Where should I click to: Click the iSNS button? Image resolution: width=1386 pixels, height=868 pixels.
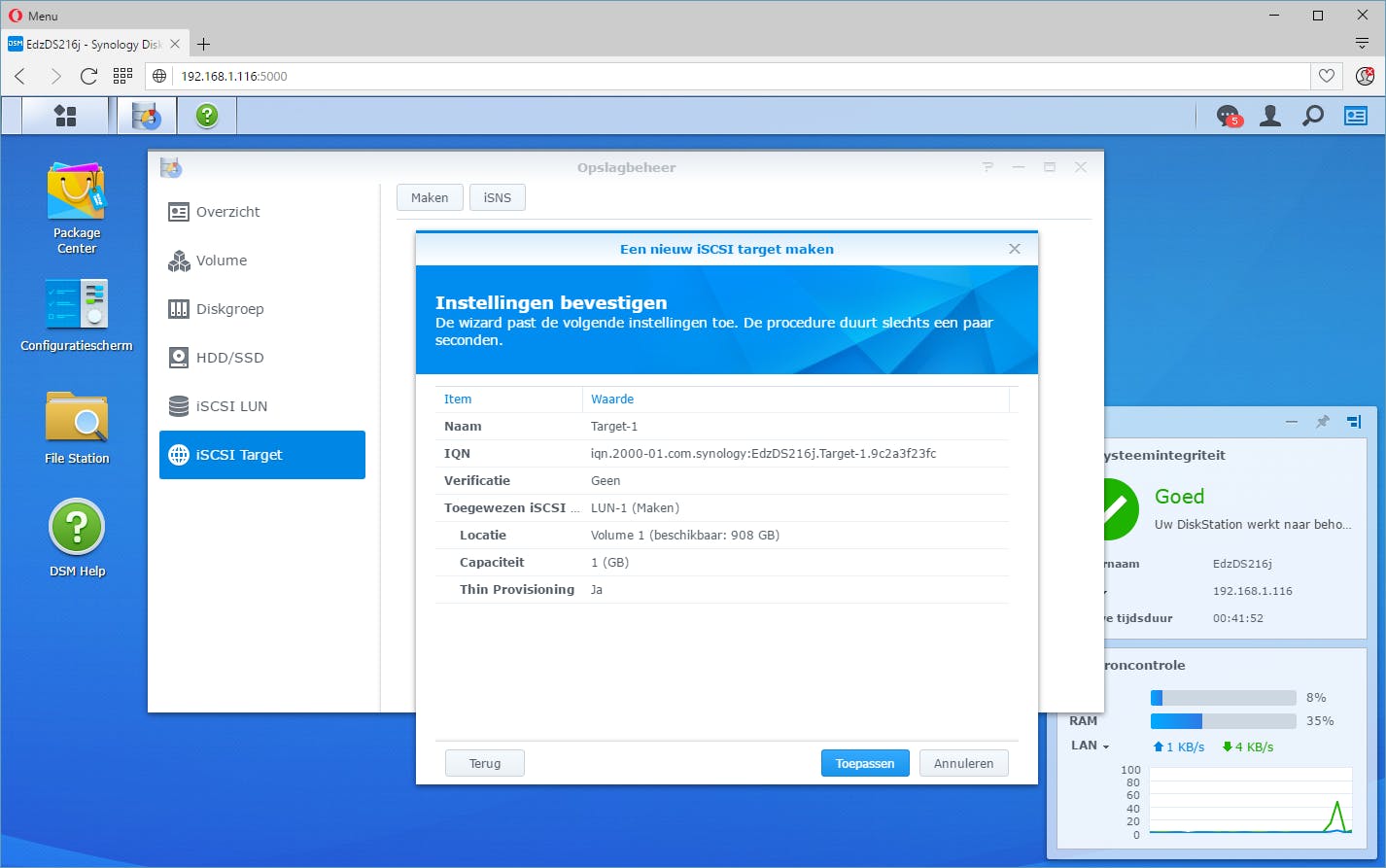point(498,197)
